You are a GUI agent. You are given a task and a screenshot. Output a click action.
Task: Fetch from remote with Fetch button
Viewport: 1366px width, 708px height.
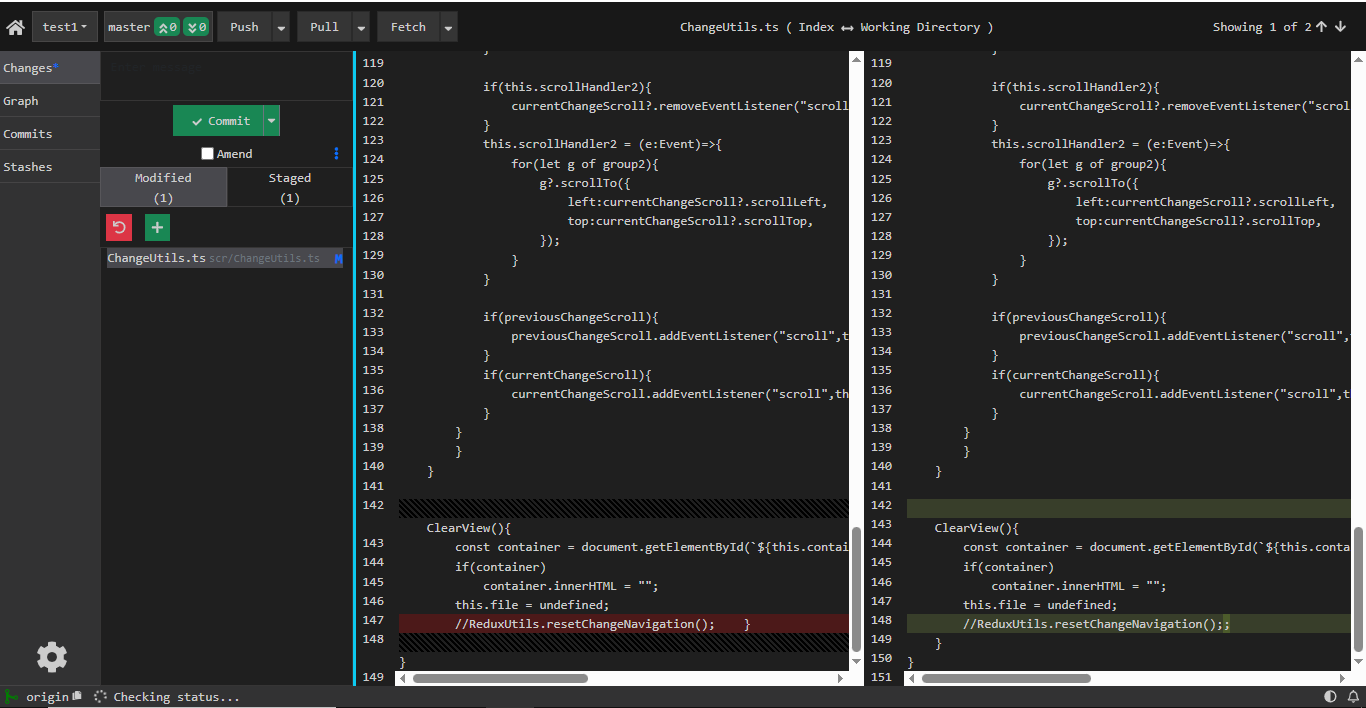408,27
